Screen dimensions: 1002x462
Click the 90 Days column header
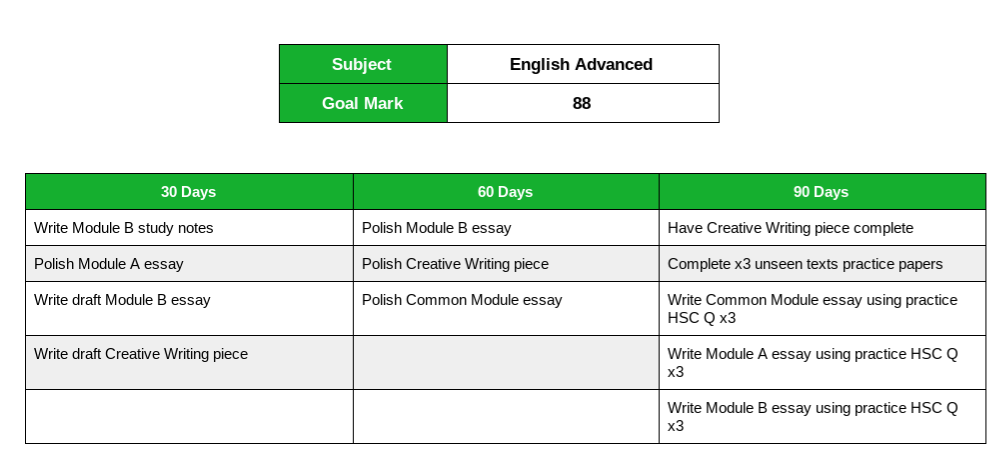pyautogui.click(x=821, y=192)
